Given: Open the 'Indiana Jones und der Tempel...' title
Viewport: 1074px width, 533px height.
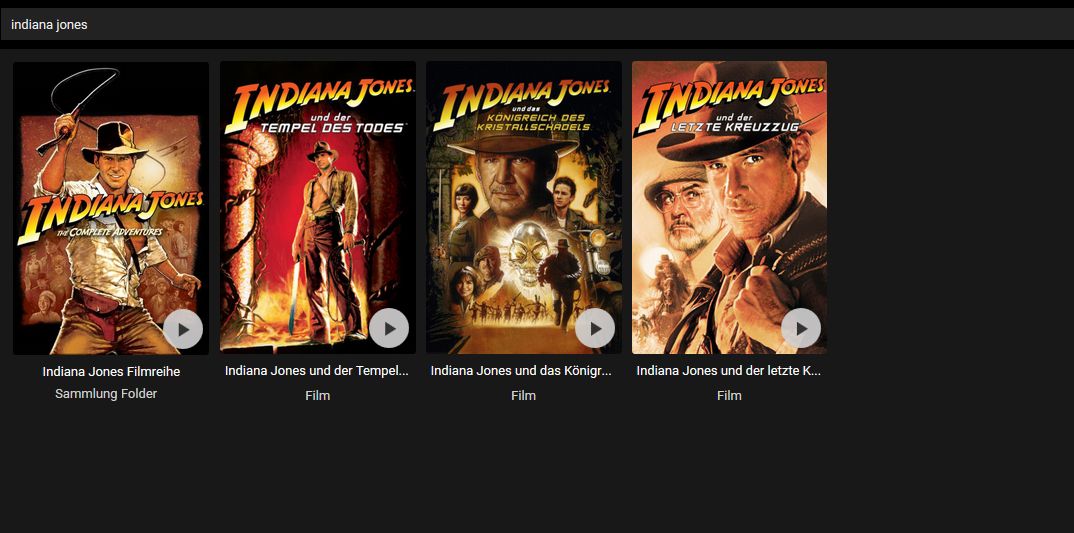Looking at the screenshot, I should (x=316, y=371).
